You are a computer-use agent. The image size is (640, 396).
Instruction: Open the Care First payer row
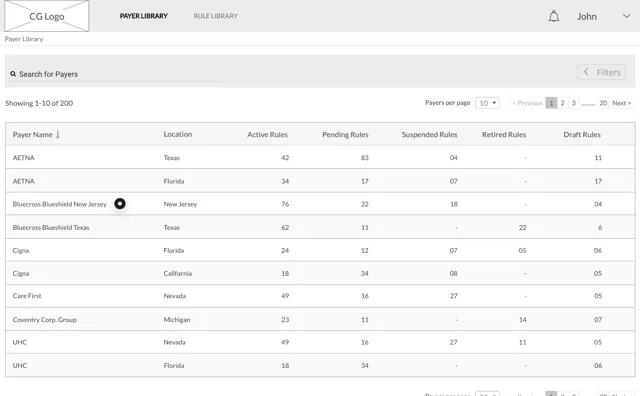tap(320, 296)
